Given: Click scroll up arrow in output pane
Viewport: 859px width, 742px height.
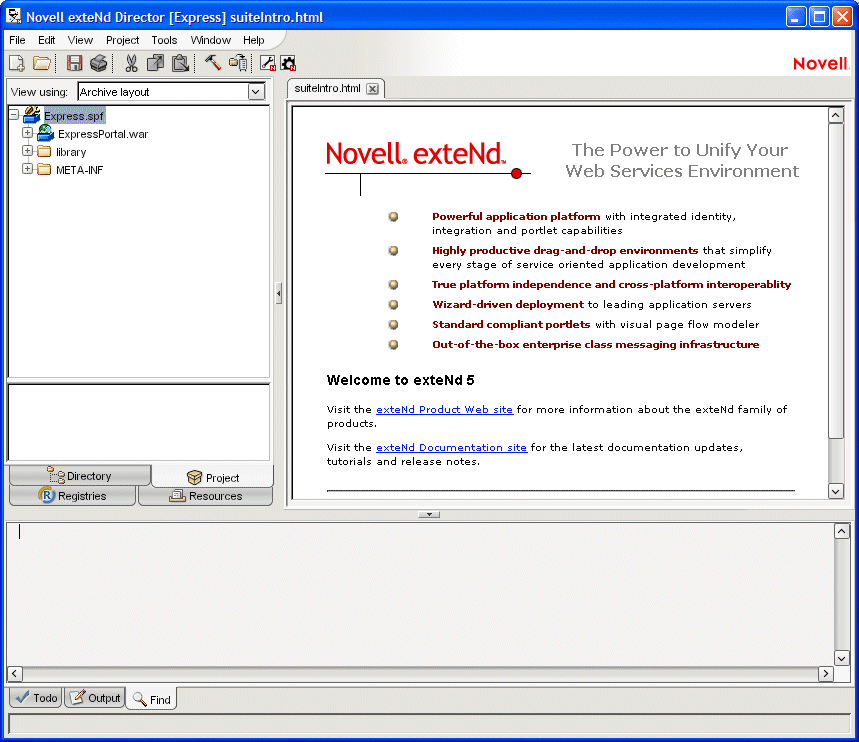Looking at the screenshot, I should pos(841,531).
